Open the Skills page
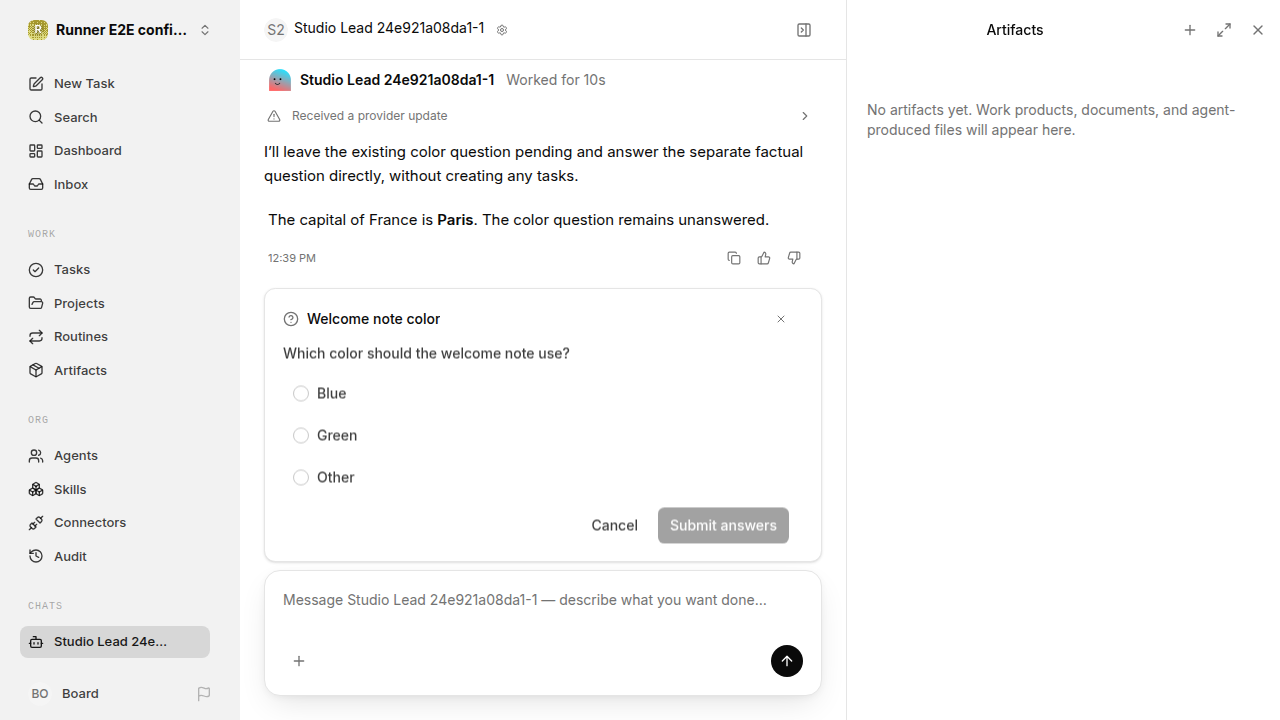Screen dimensions: 1280x720 click(x=115, y=489)
